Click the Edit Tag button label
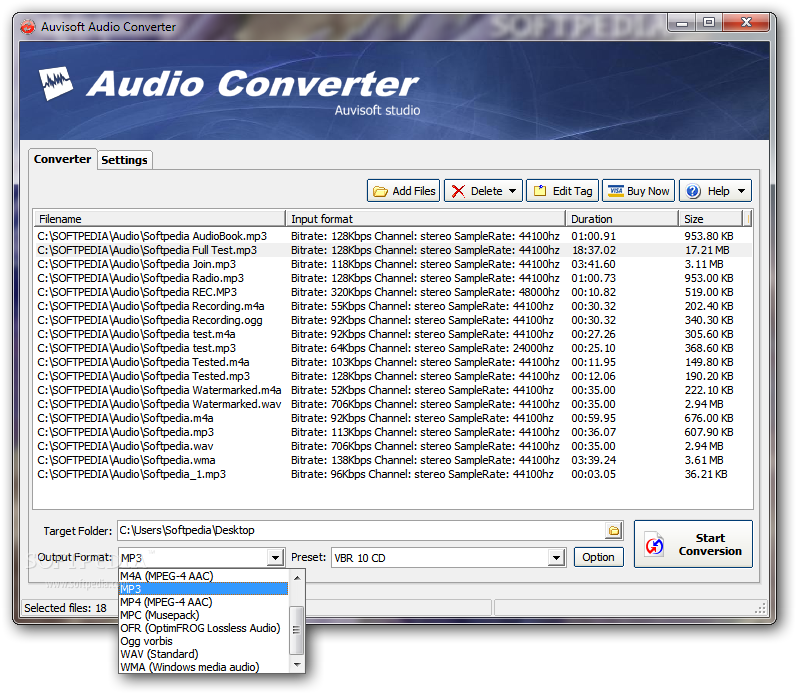The image size is (797, 694). pyautogui.click(x=572, y=191)
